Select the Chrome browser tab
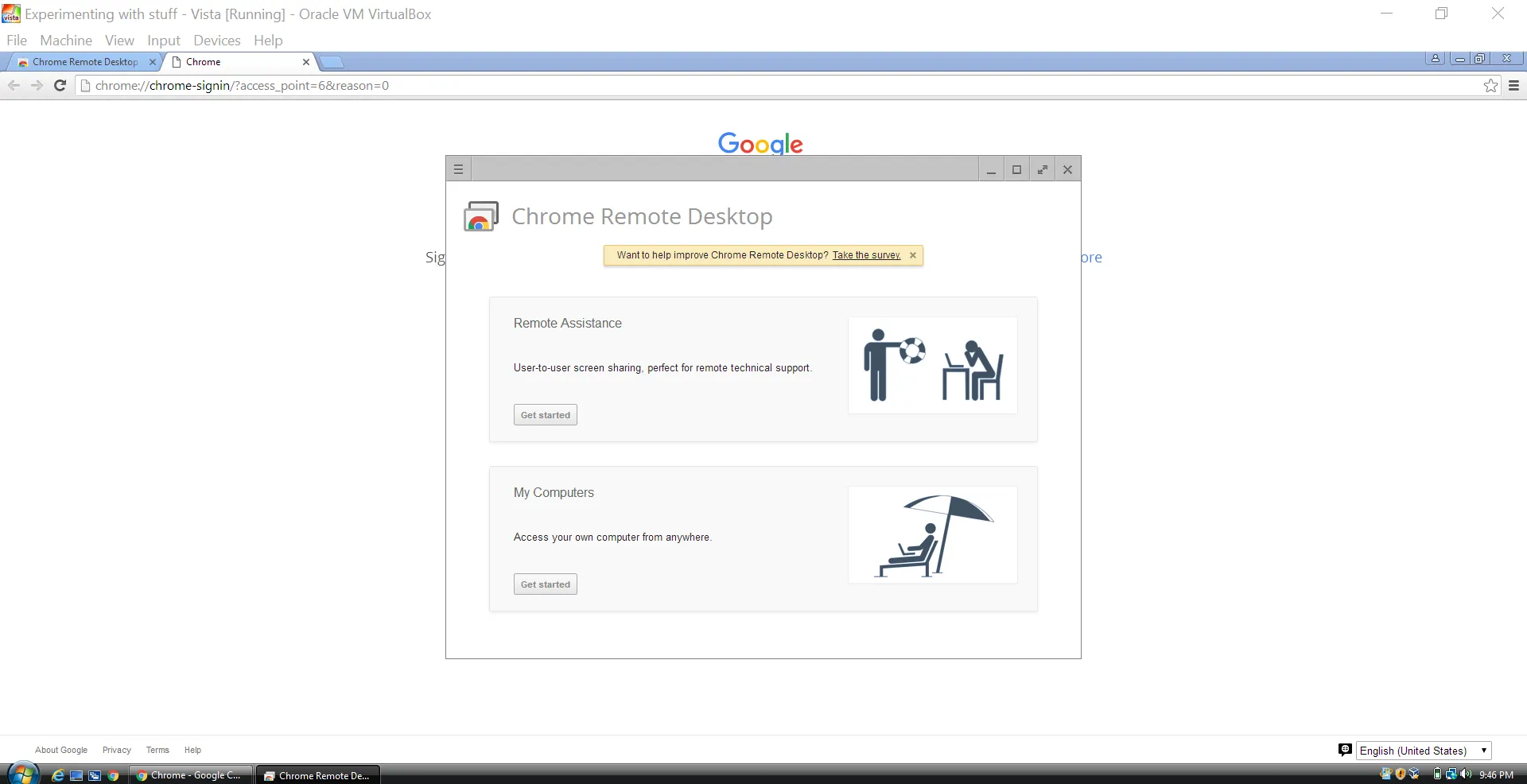This screenshot has height=784, width=1527. pyautogui.click(x=239, y=62)
